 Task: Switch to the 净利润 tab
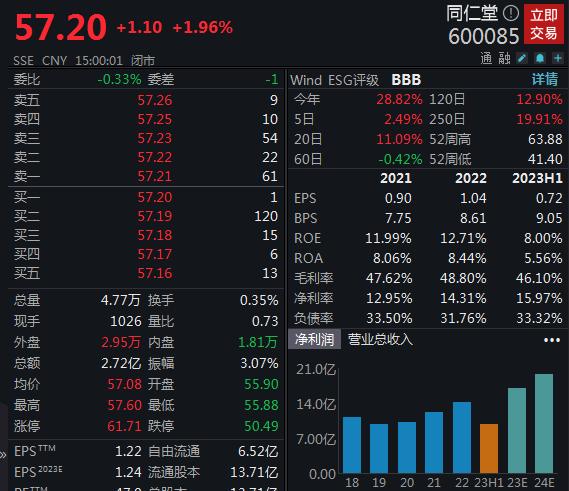[x=314, y=339]
